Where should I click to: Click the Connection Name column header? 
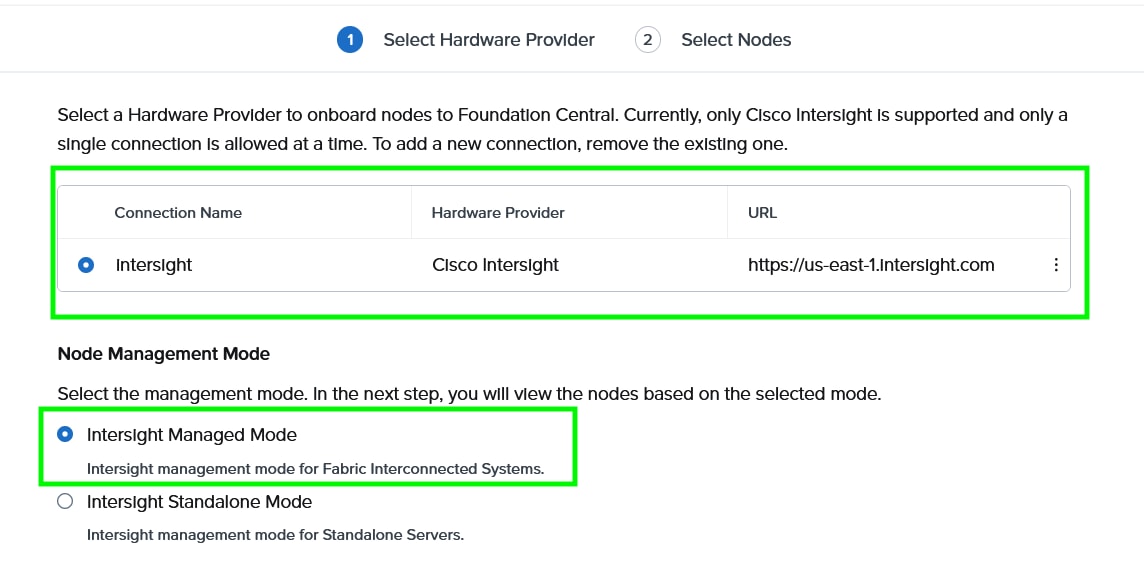pyautogui.click(x=178, y=213)
